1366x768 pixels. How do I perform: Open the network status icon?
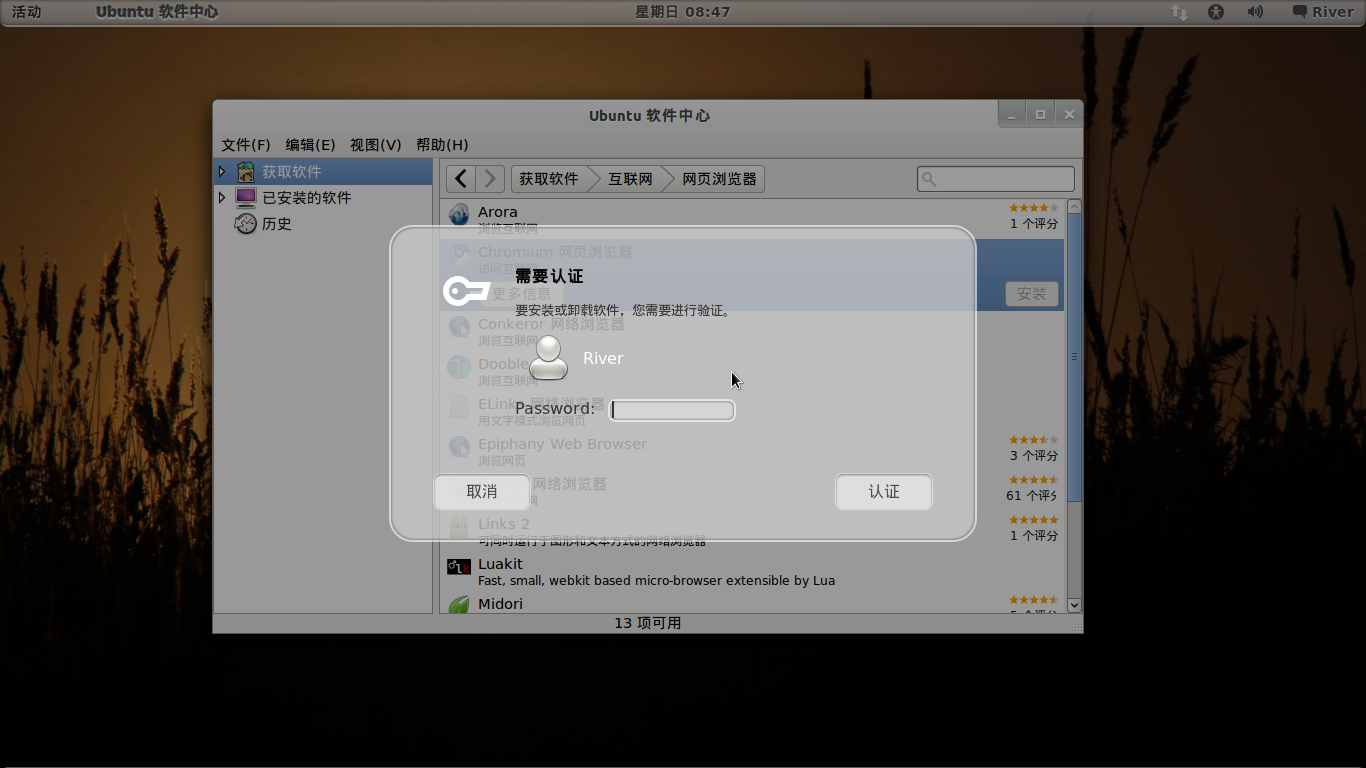[1180, 12]
